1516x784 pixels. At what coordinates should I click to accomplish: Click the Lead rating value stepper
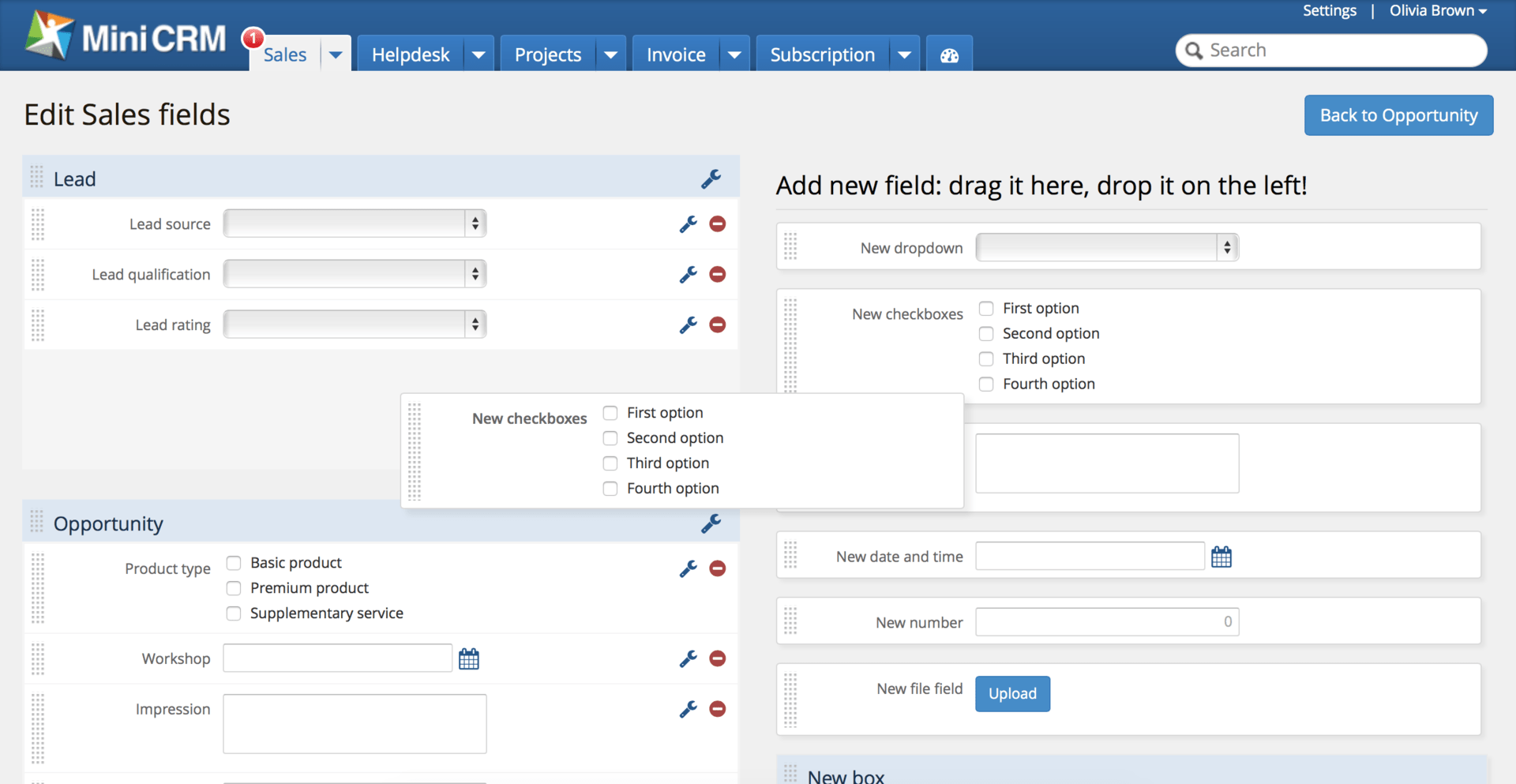(475, 324)
